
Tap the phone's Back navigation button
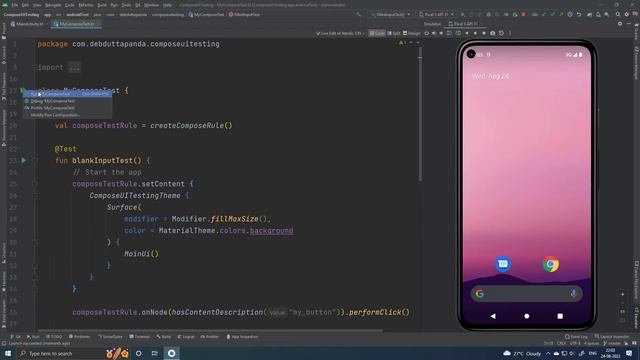(493, 316)
